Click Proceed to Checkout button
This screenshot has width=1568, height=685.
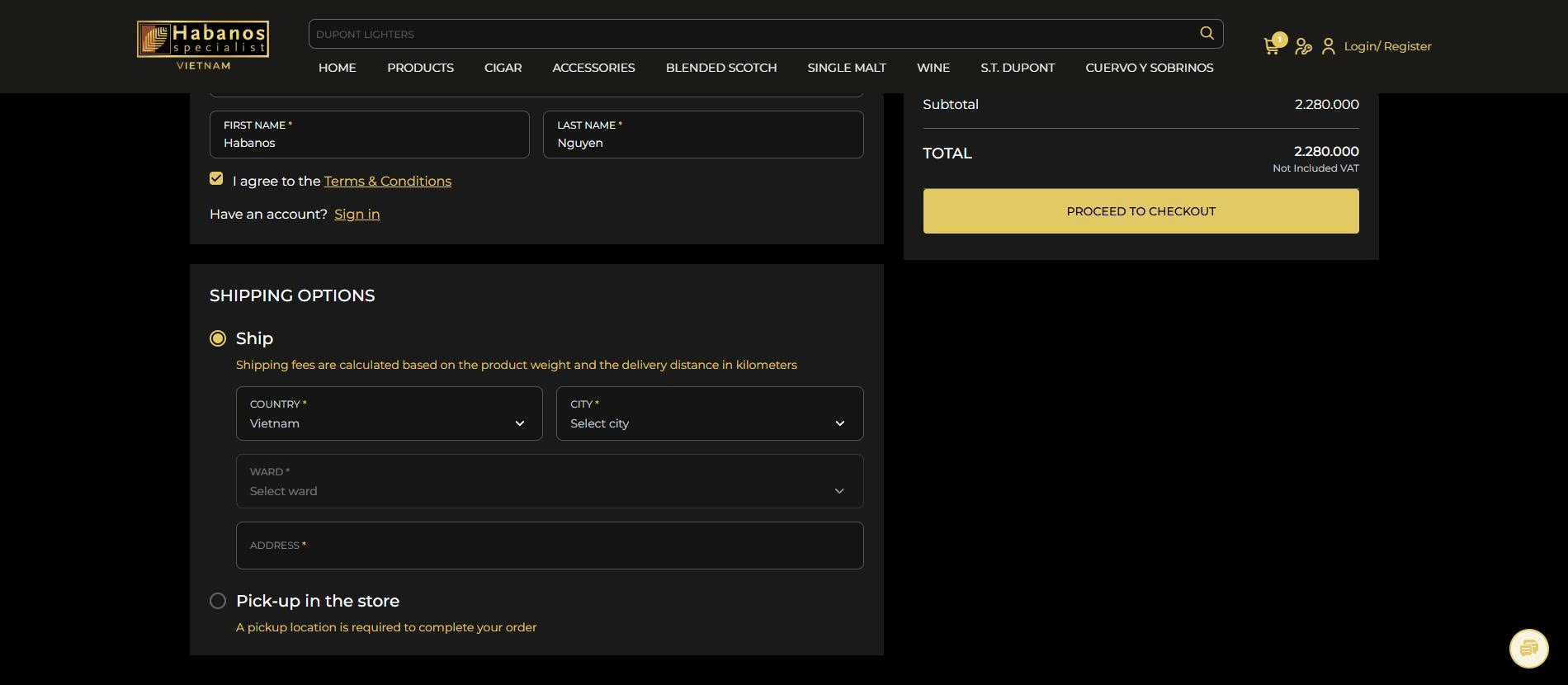pyautogui.click(x=1141, y=211)
